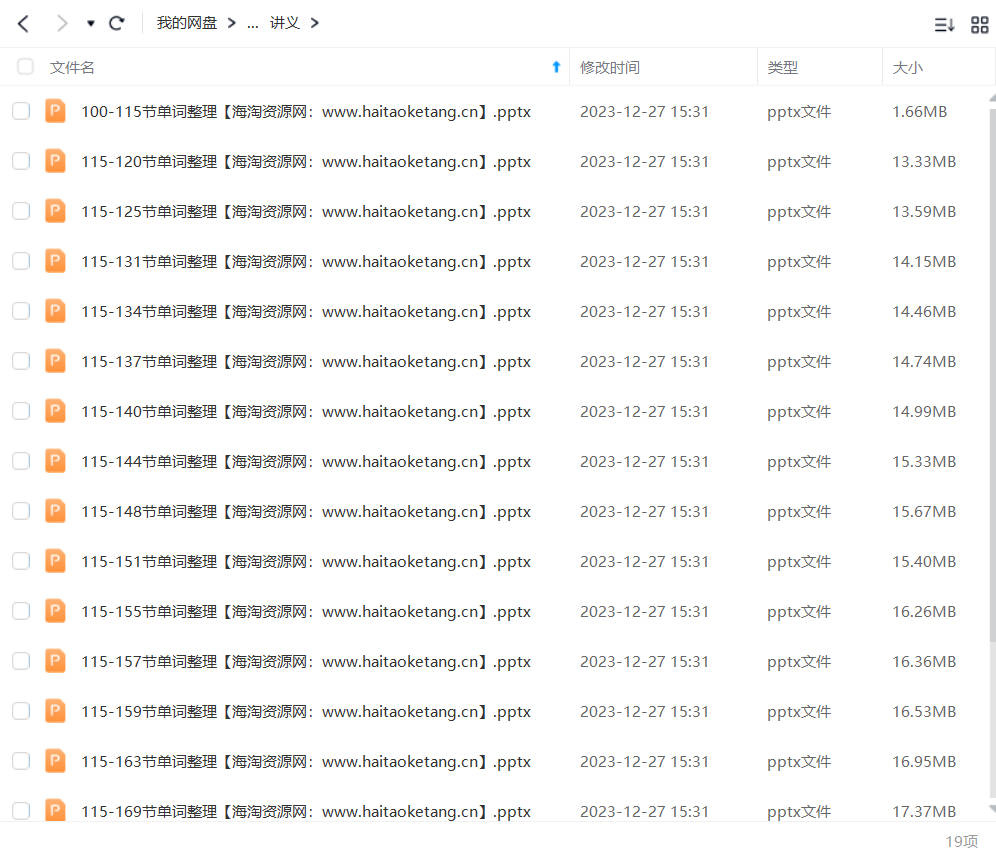This screenshot has width=996, height=855.
Task: Click the scrollbar down arrow
Action: pos(992,809)
